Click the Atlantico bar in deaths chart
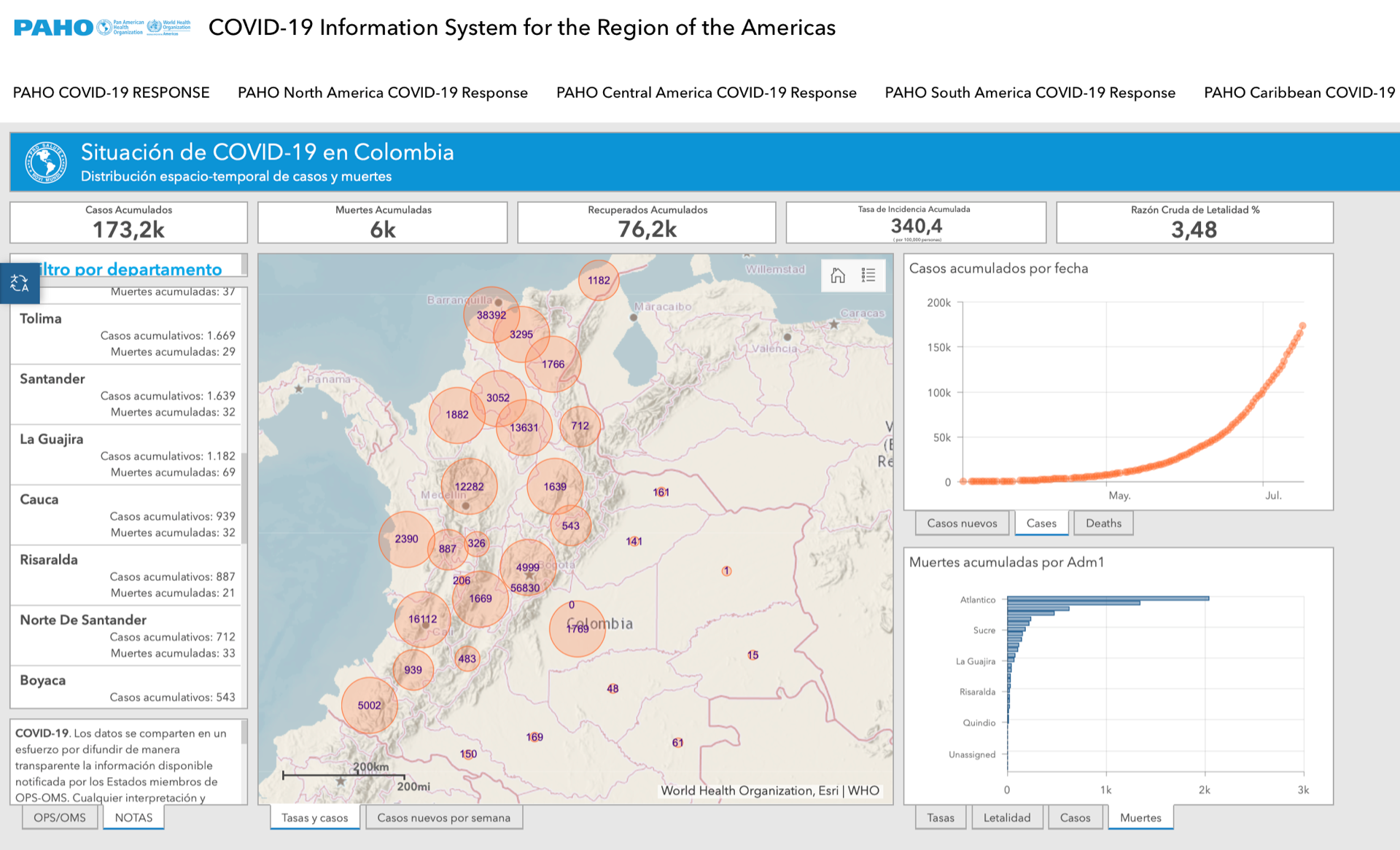1400x850 pixels. pos(1107,598)
